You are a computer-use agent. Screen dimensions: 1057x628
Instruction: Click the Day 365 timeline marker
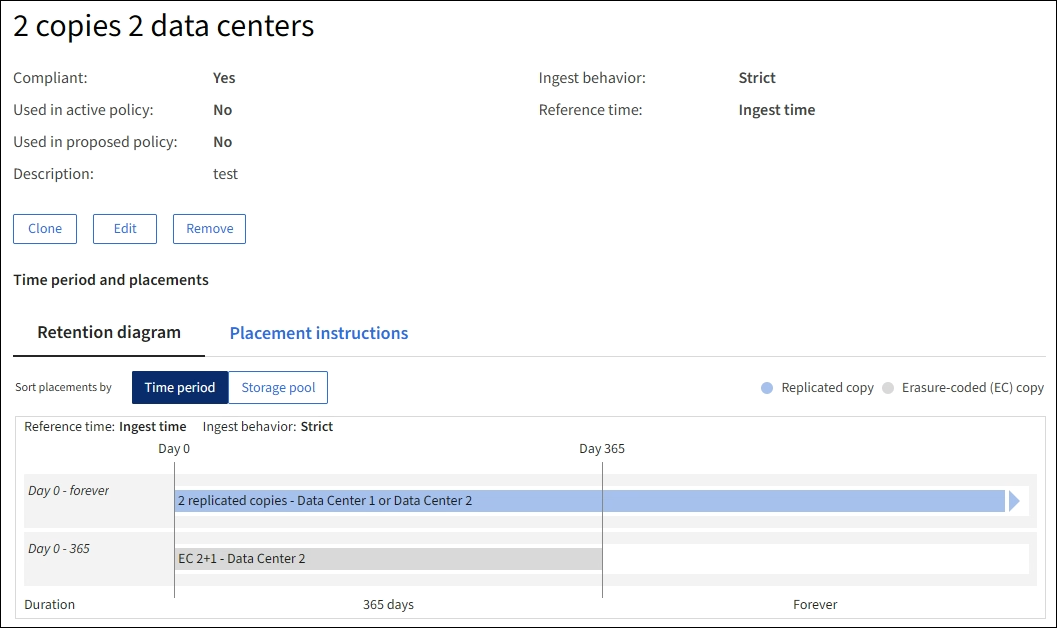602,449
